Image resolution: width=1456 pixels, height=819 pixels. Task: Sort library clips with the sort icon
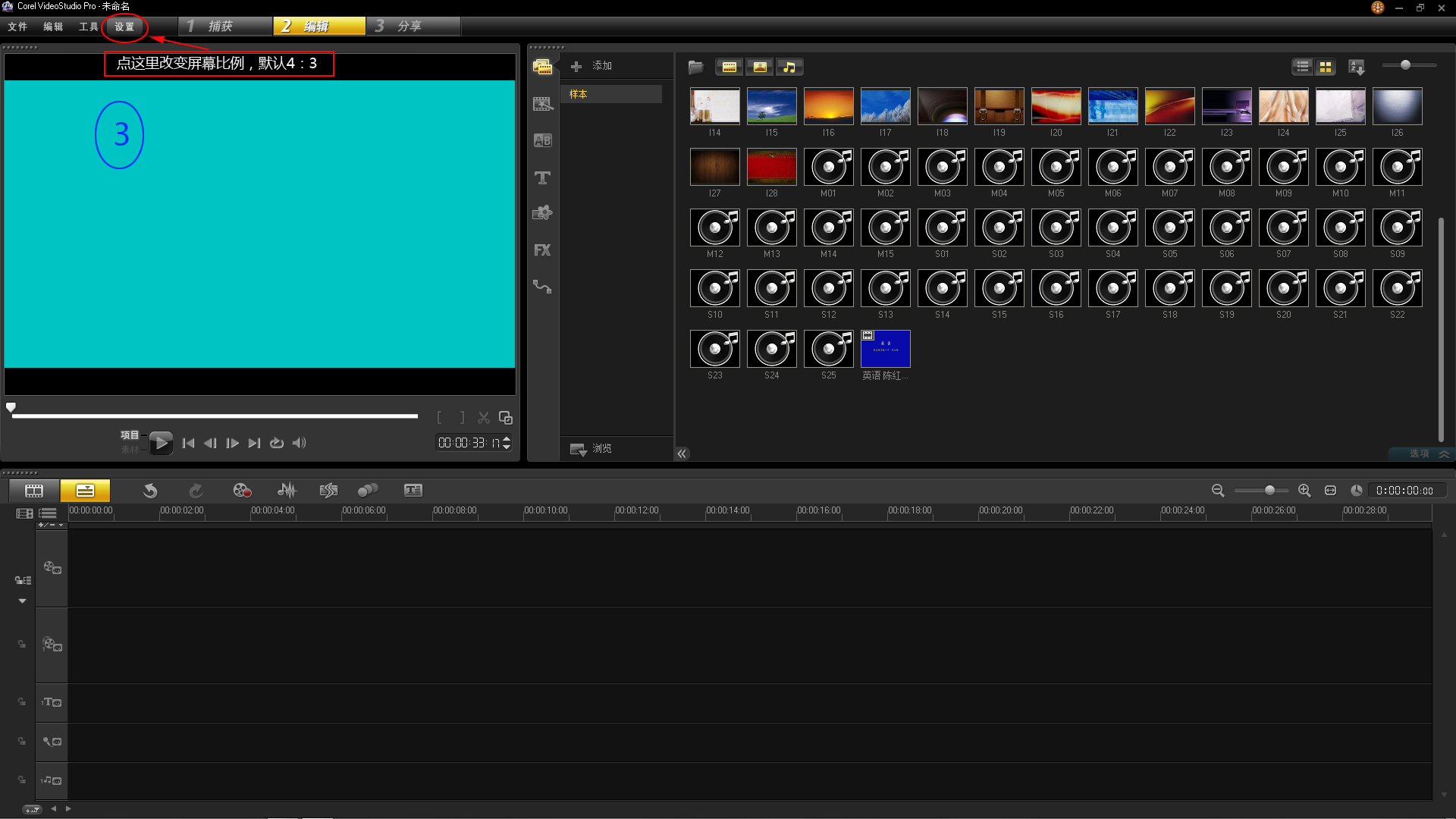click(x=1357, y=67)
